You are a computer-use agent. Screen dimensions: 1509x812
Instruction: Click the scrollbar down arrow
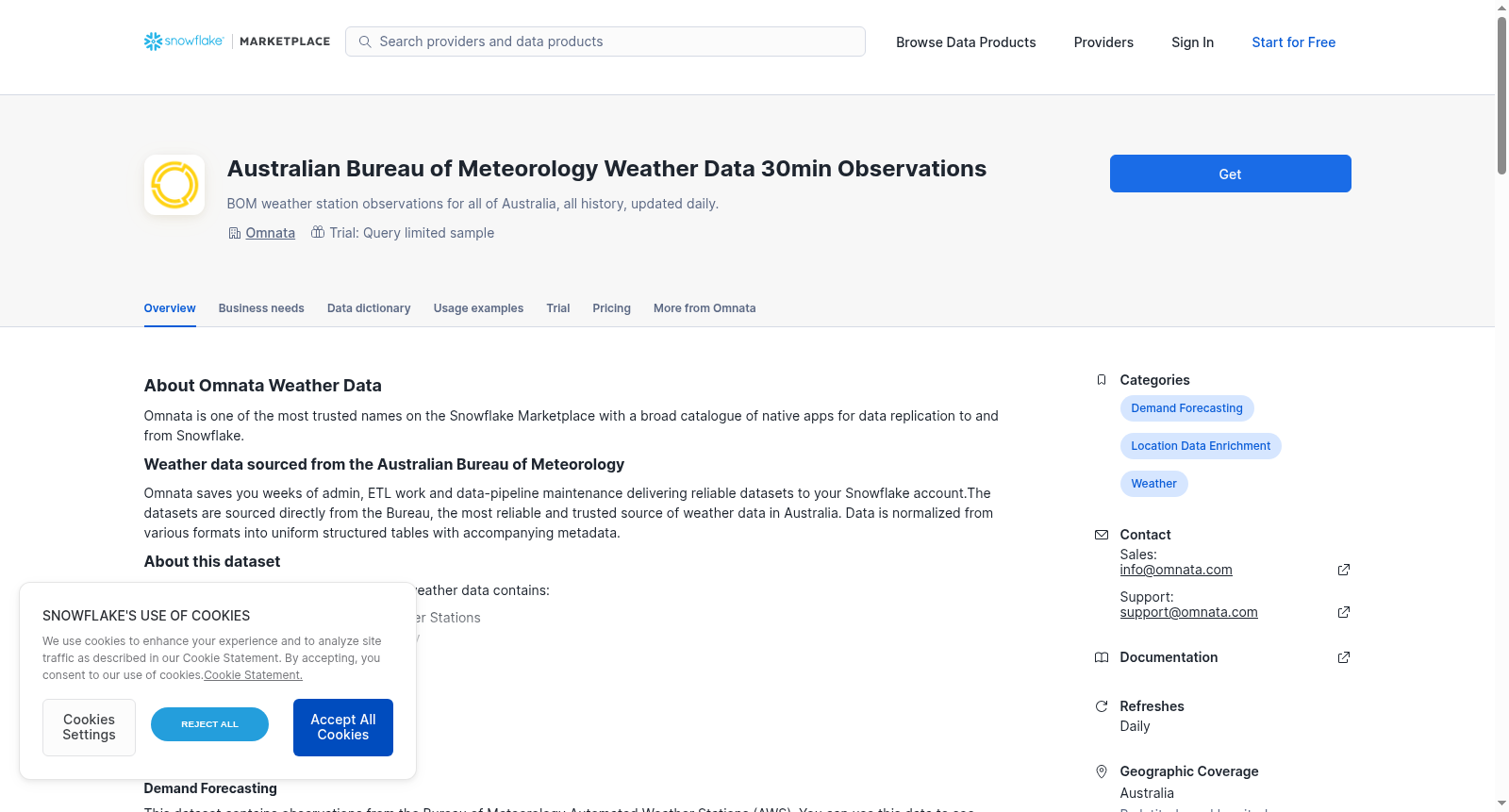1501,804
